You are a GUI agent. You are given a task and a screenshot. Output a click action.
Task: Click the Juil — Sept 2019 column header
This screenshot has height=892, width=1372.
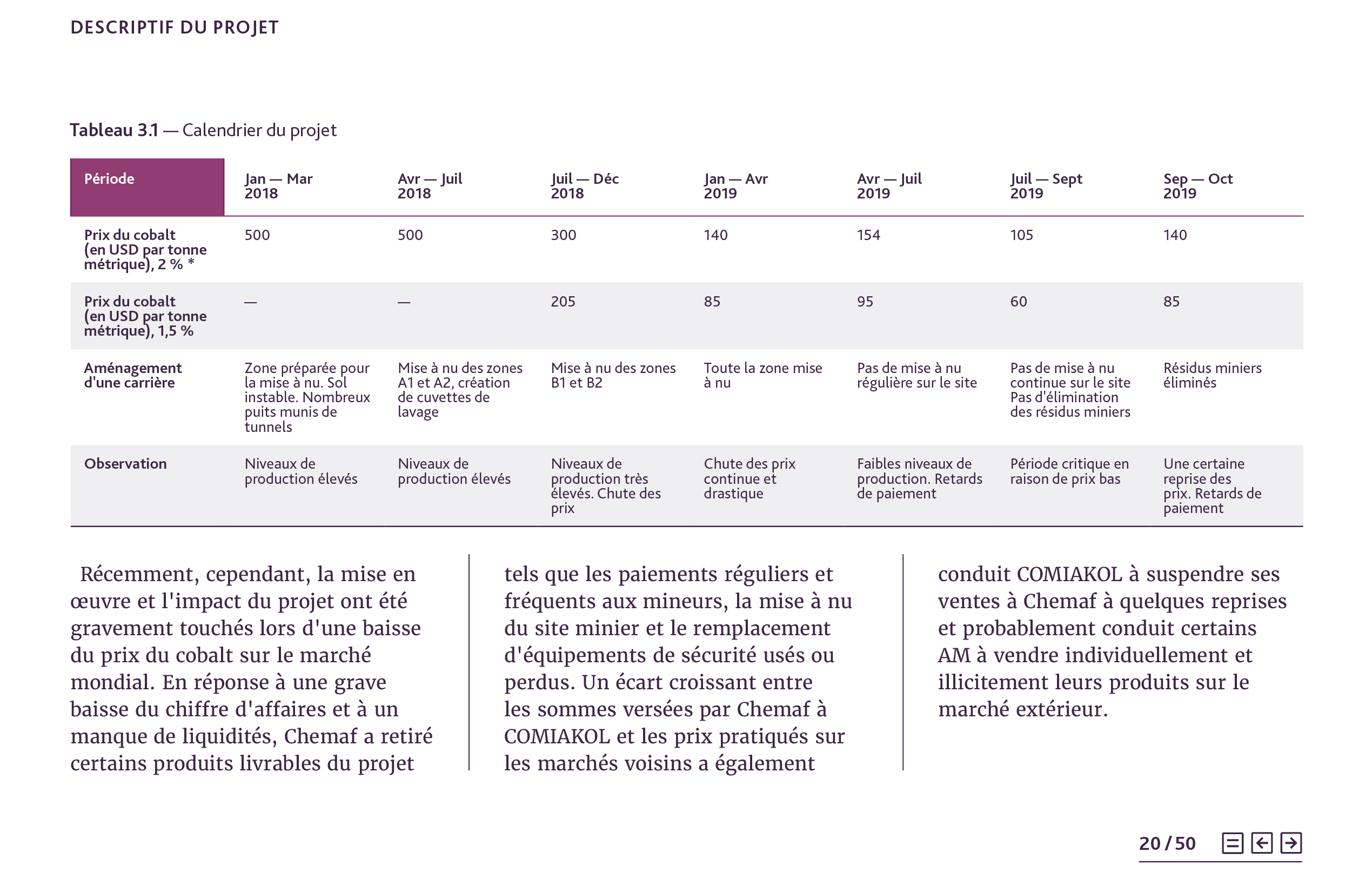1046,185
